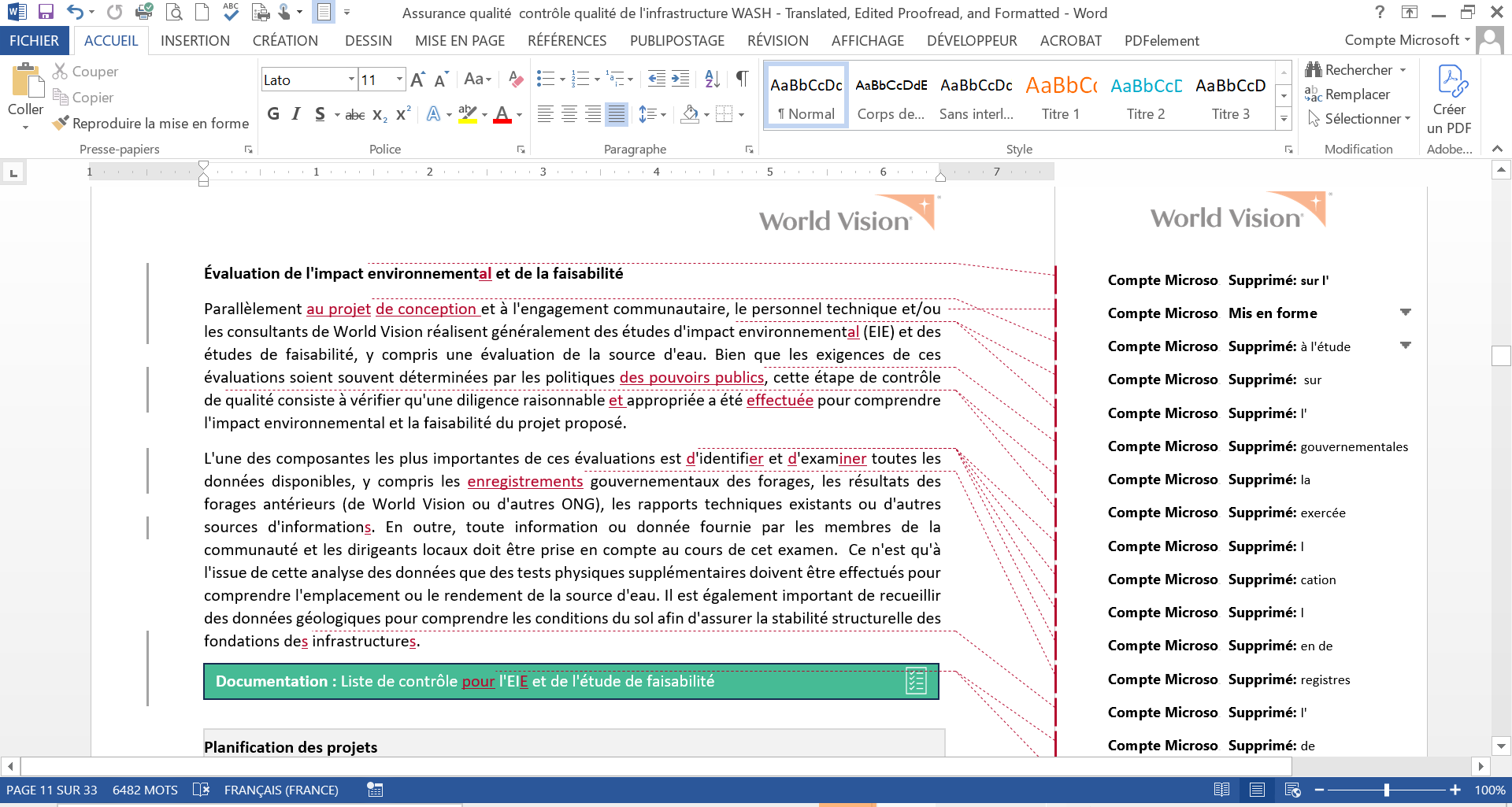The width and height of the screenshot is (1512, 807).
Task: Open the change case Aa dropdown
Action: coord(477,80)
